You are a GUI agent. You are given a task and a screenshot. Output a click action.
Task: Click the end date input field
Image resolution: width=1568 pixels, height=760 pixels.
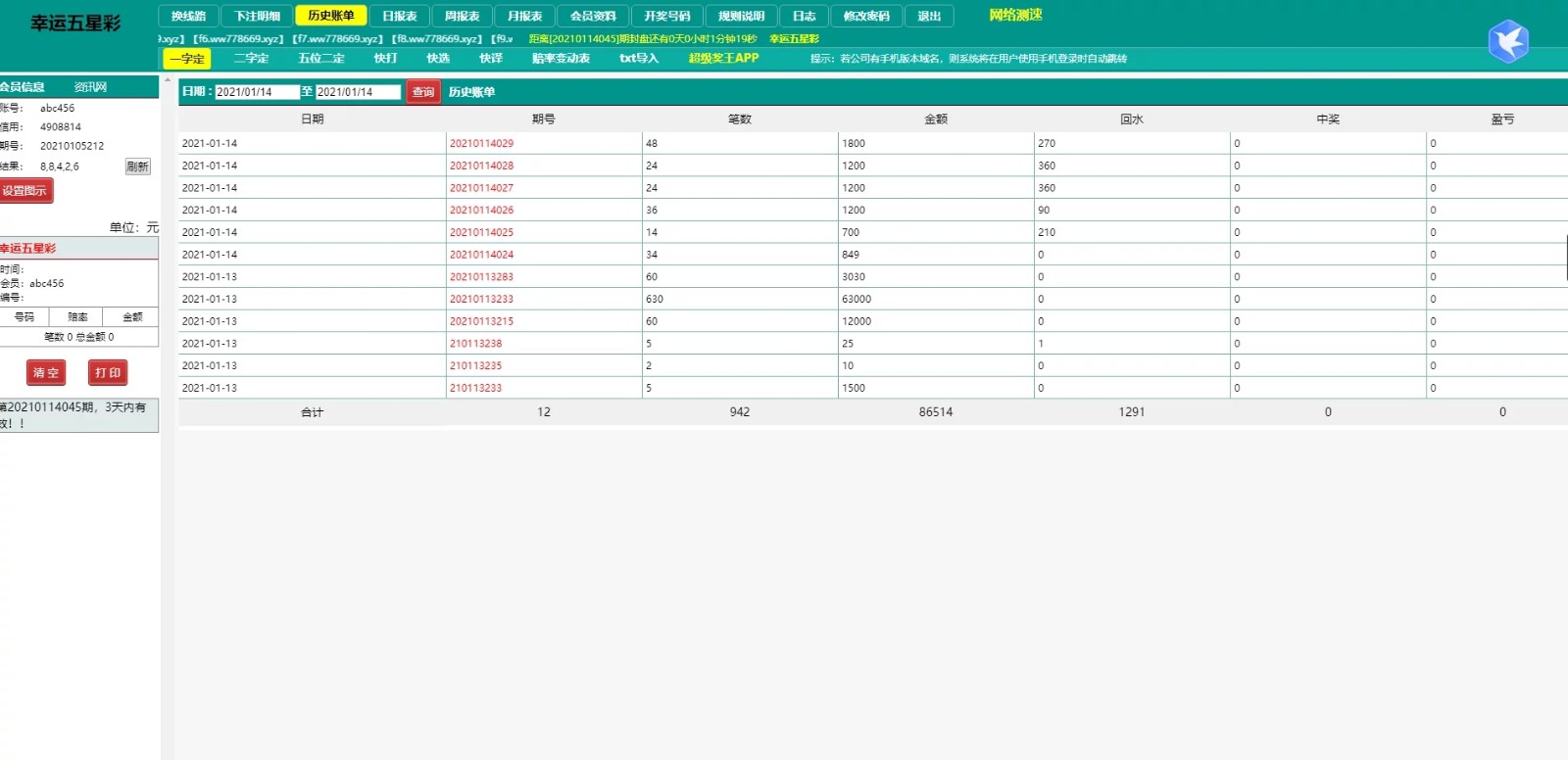click(x=358, y=92)
